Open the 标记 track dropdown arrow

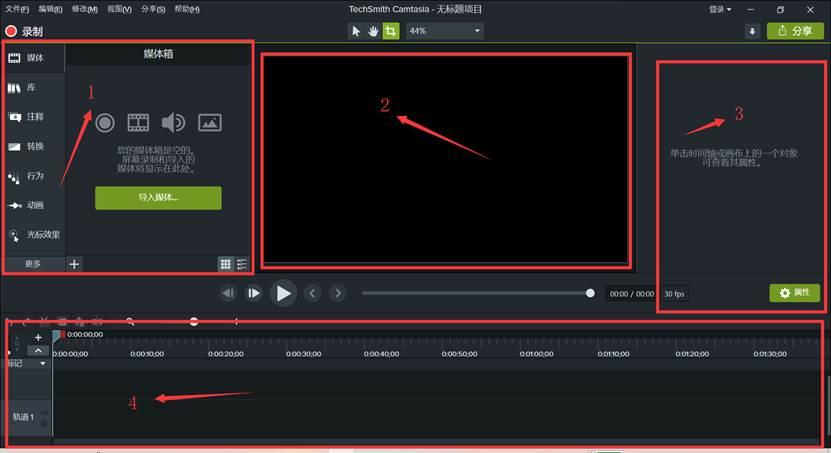pyautogui.click(x=43, y=363)
